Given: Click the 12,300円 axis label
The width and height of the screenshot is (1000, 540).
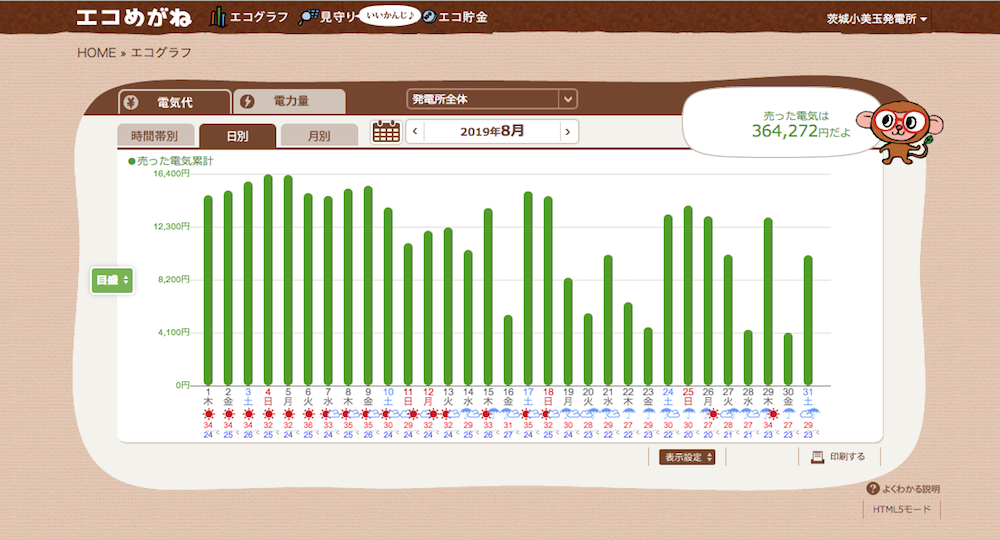Looking at the screenshot, I should [172, 226].
